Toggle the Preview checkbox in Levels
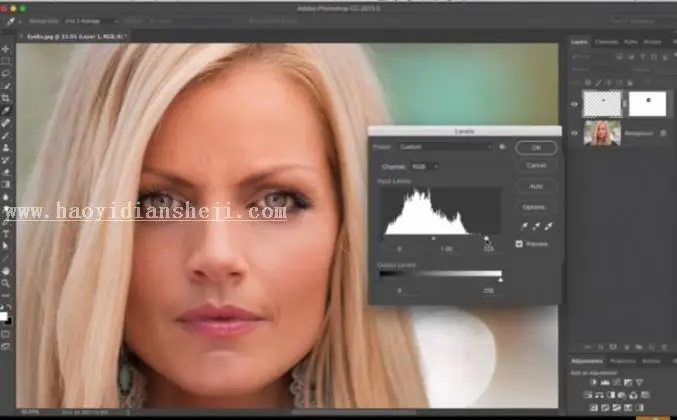This screenshot has width=677, height=420. (519, 244)
